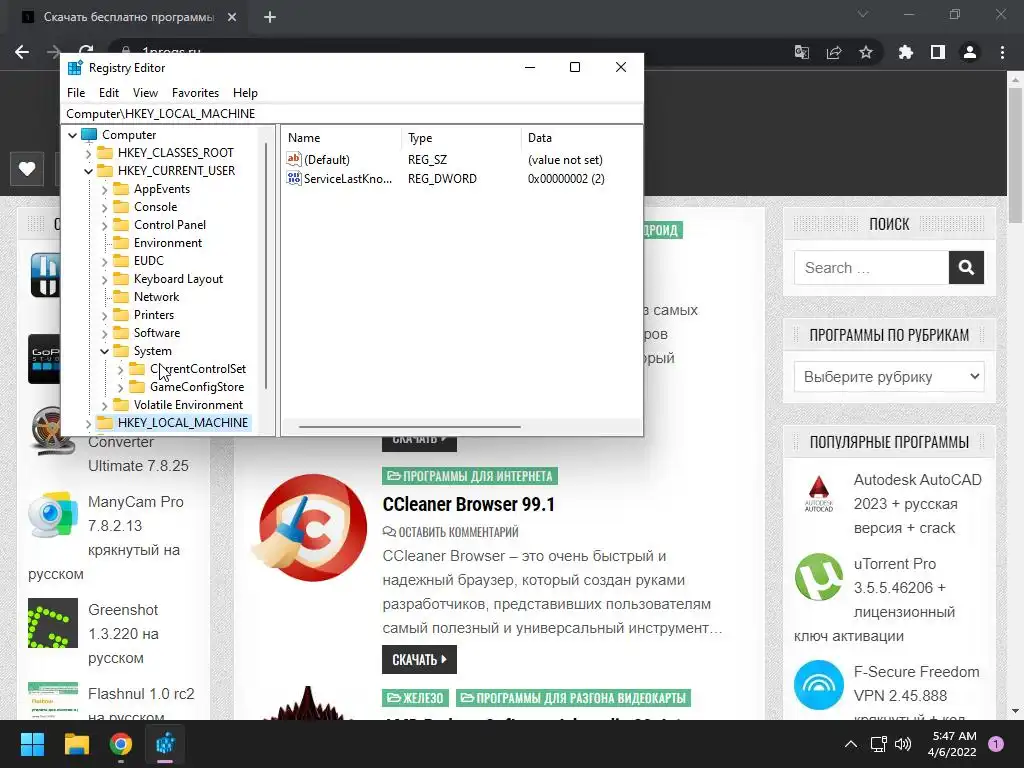Open Autodesk AutoCAD 2023 link
The width and height of the screenshot is (1024, 768).
(918, 504)
